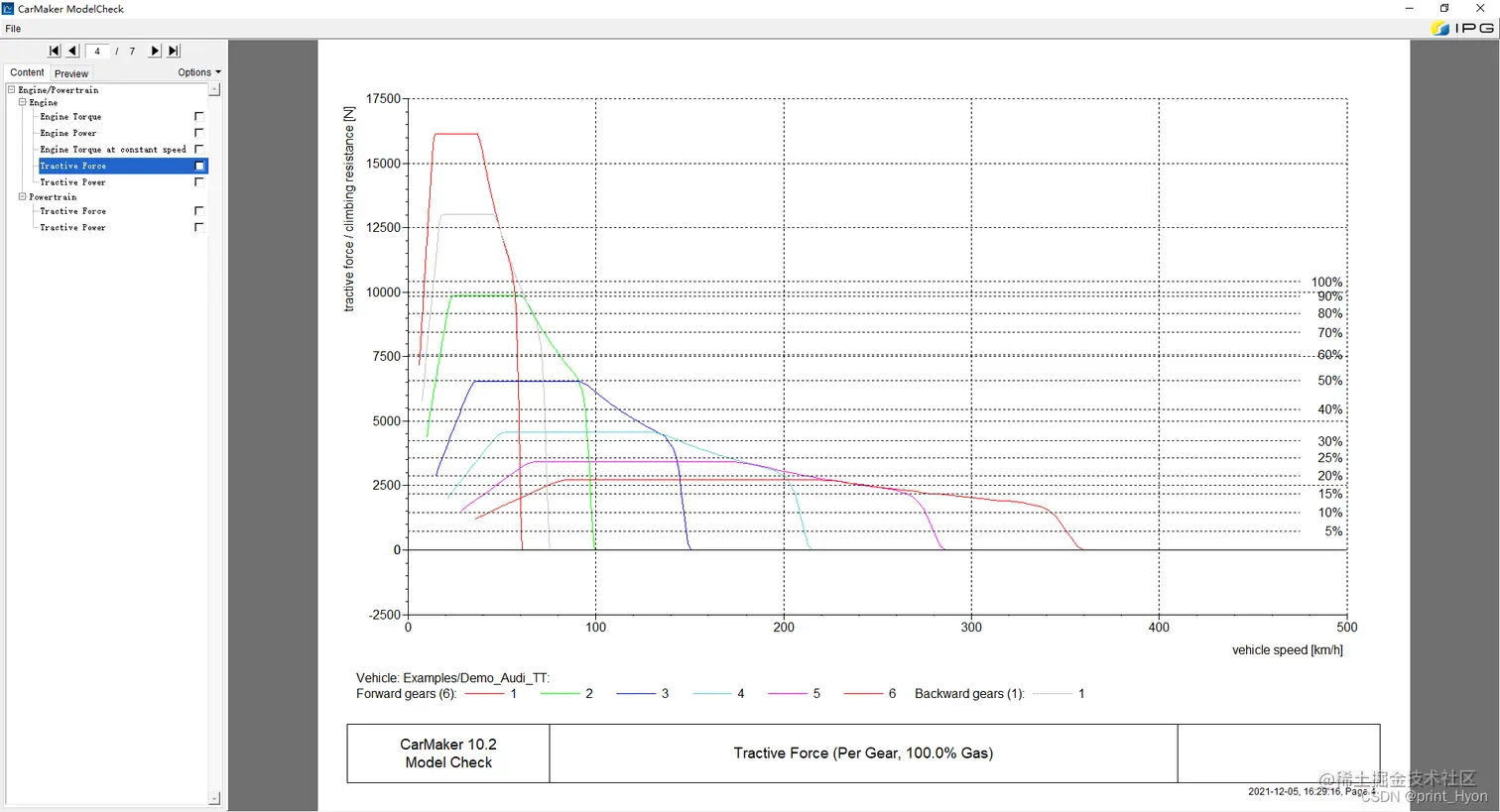The height and width of the screenshot is (812, 1500).
Task: Toggle Engine Torque at constant speed checkbox
Action: pos(198,149)
